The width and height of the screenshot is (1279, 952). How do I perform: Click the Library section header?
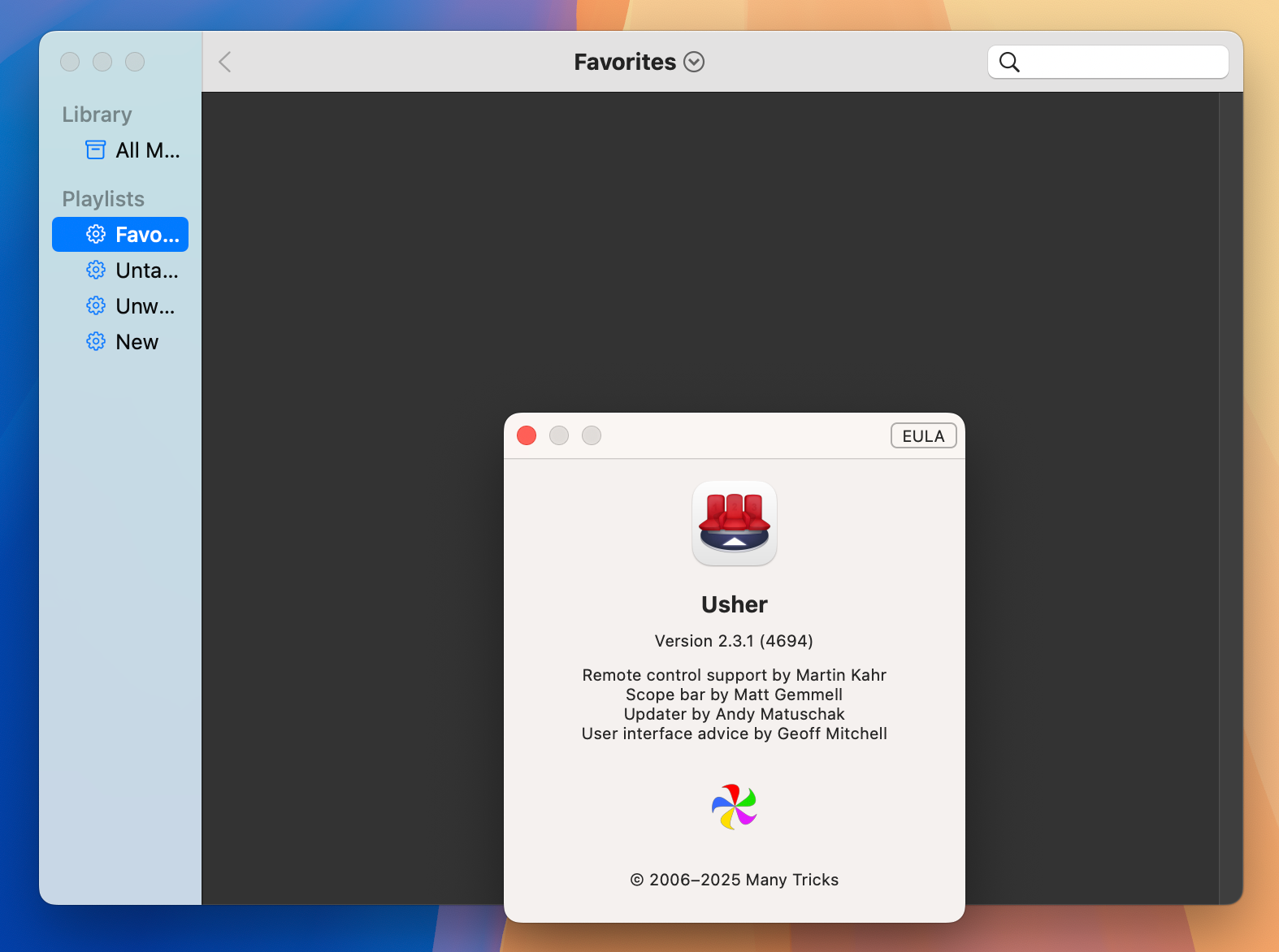click(97, 115)
